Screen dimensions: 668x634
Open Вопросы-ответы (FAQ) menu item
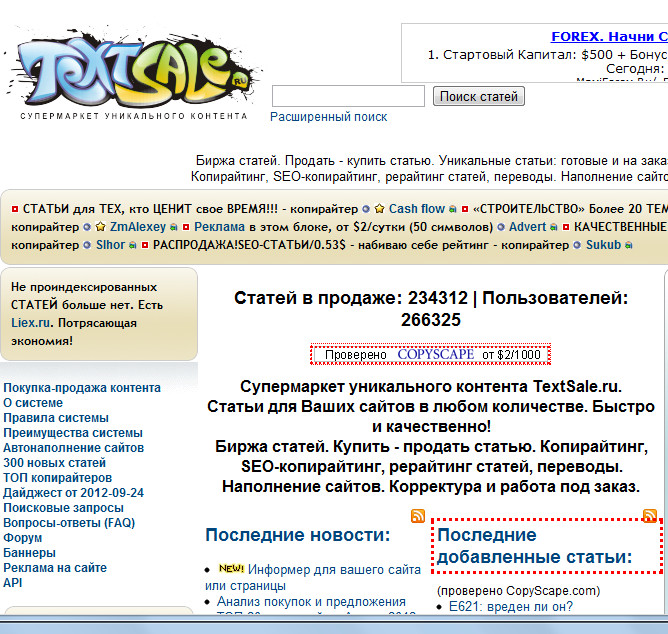tap(69, 523)
